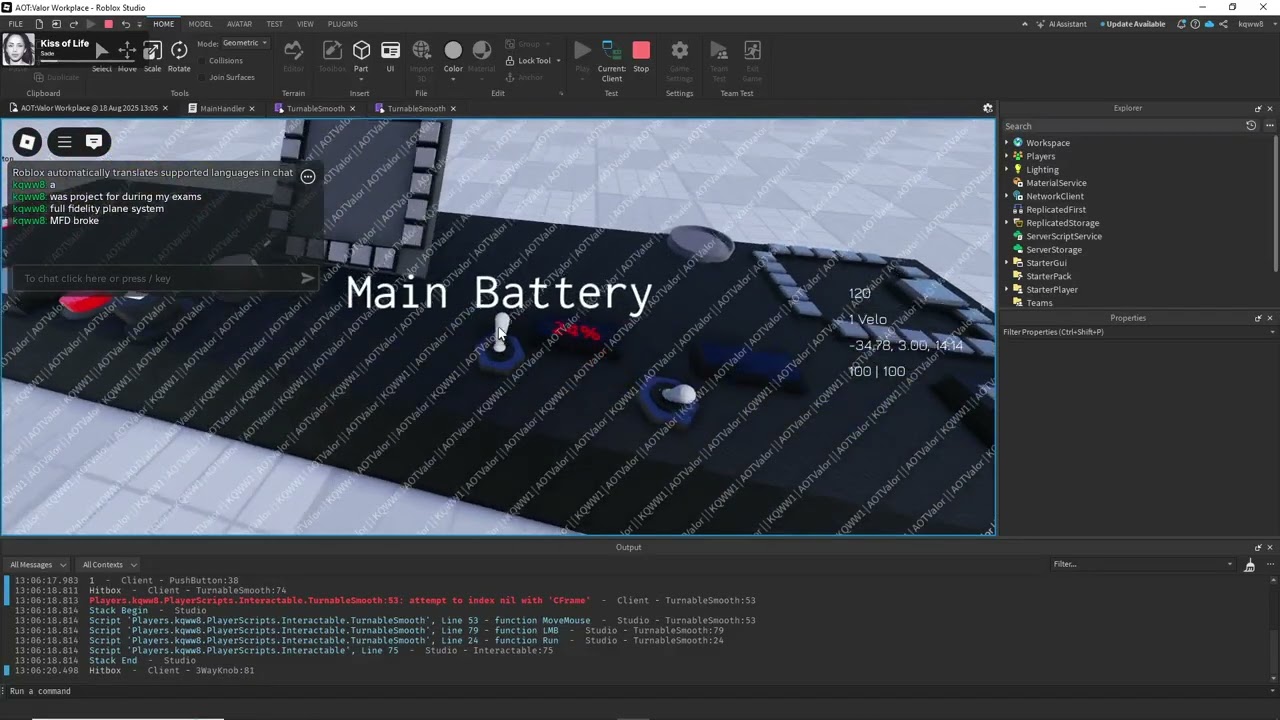This screenshot has height=720, width=1280.
Task: Open the Color picker dropdown arrow
Action: [x=453, y=78]
